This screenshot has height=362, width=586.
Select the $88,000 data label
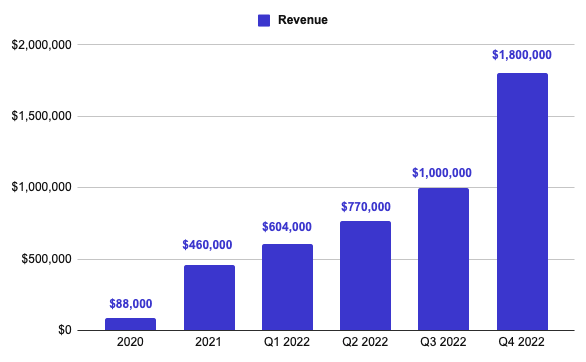pyautogui.click(x=131, y=304)
